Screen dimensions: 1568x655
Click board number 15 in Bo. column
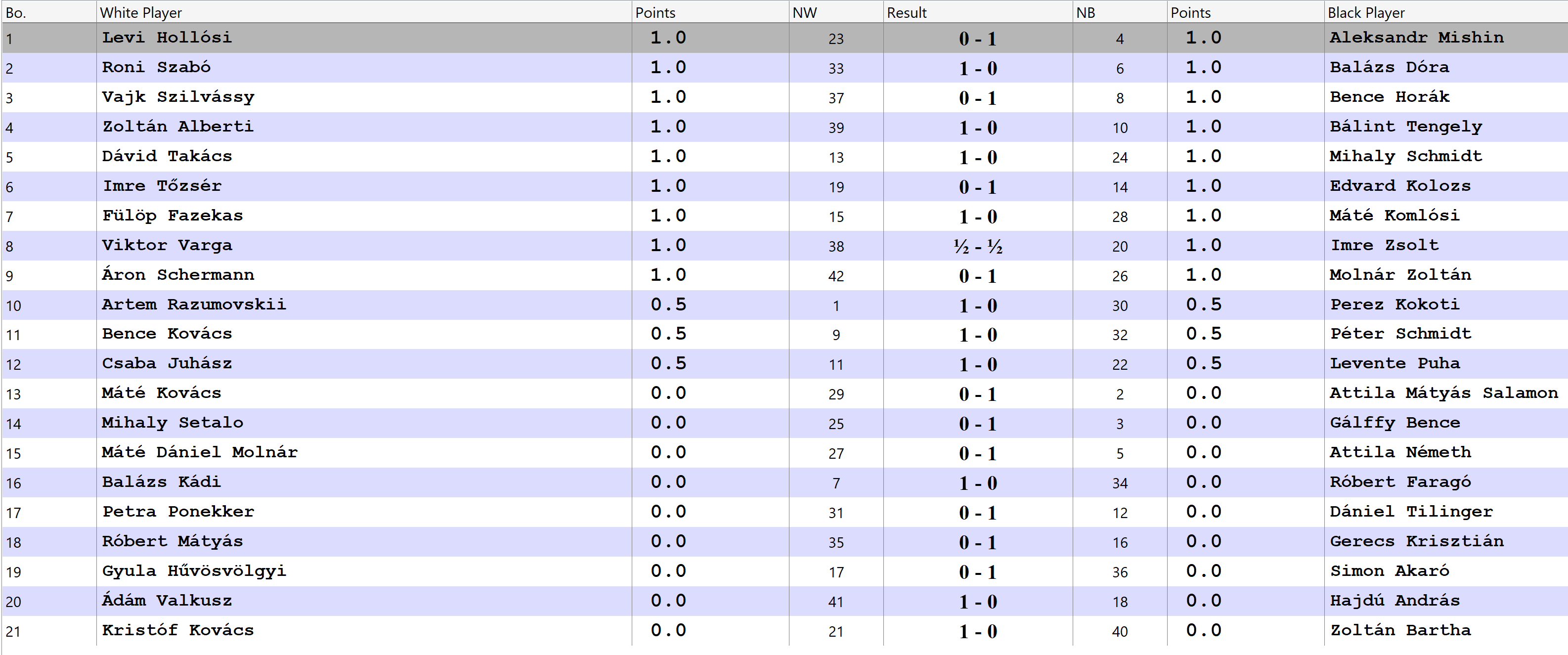13,454
